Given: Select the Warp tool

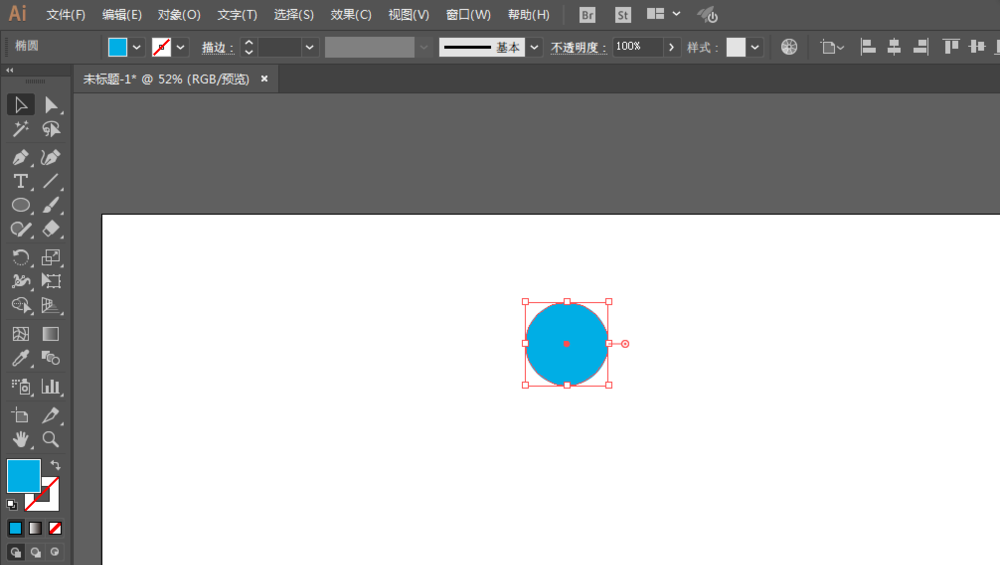Looking at the screenshot, I should pos(20,281).
